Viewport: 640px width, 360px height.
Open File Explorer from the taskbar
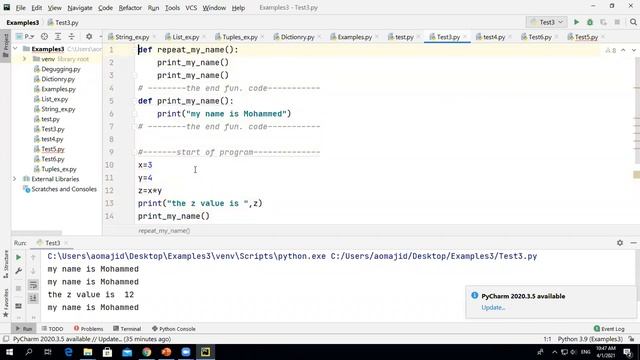pos(88,352)
